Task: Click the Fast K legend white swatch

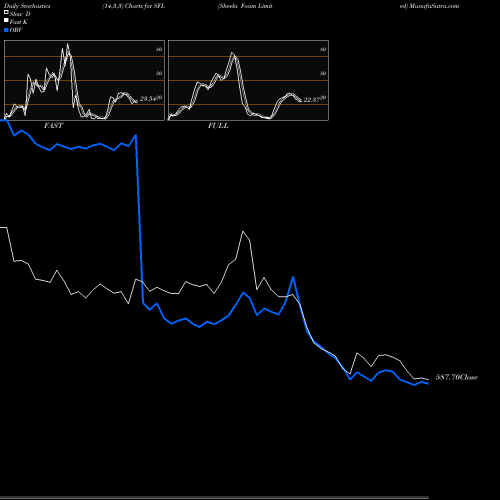Action: coord(6,21)
